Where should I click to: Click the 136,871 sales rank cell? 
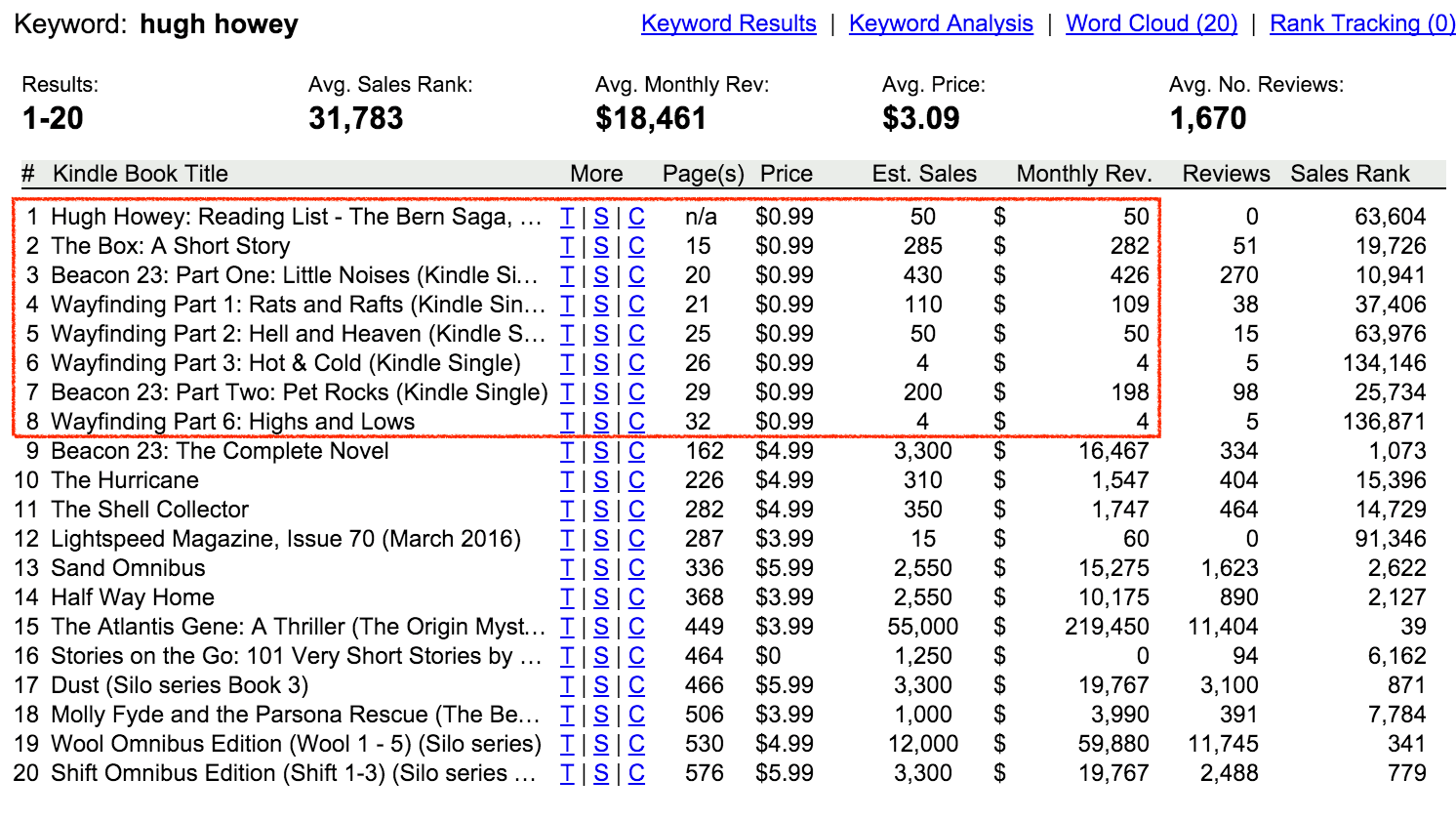tap(1385, 422)
